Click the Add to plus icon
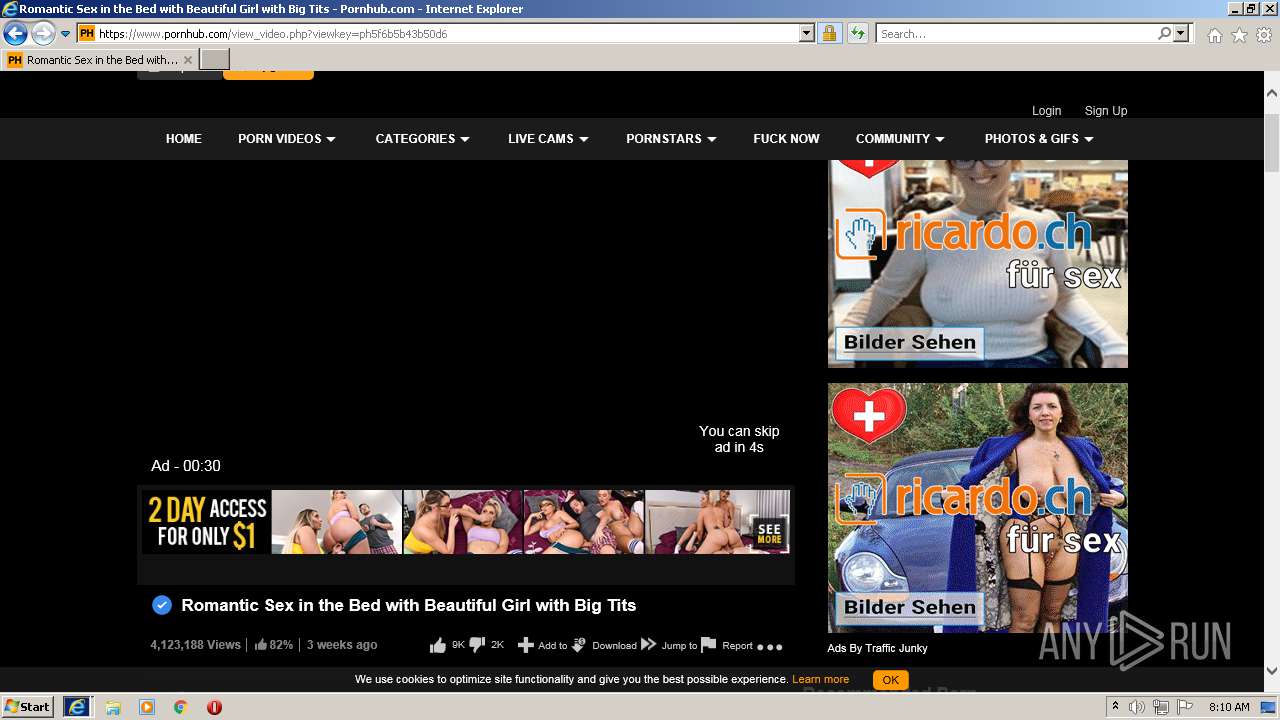1280x720 pixels. [526, 646]
